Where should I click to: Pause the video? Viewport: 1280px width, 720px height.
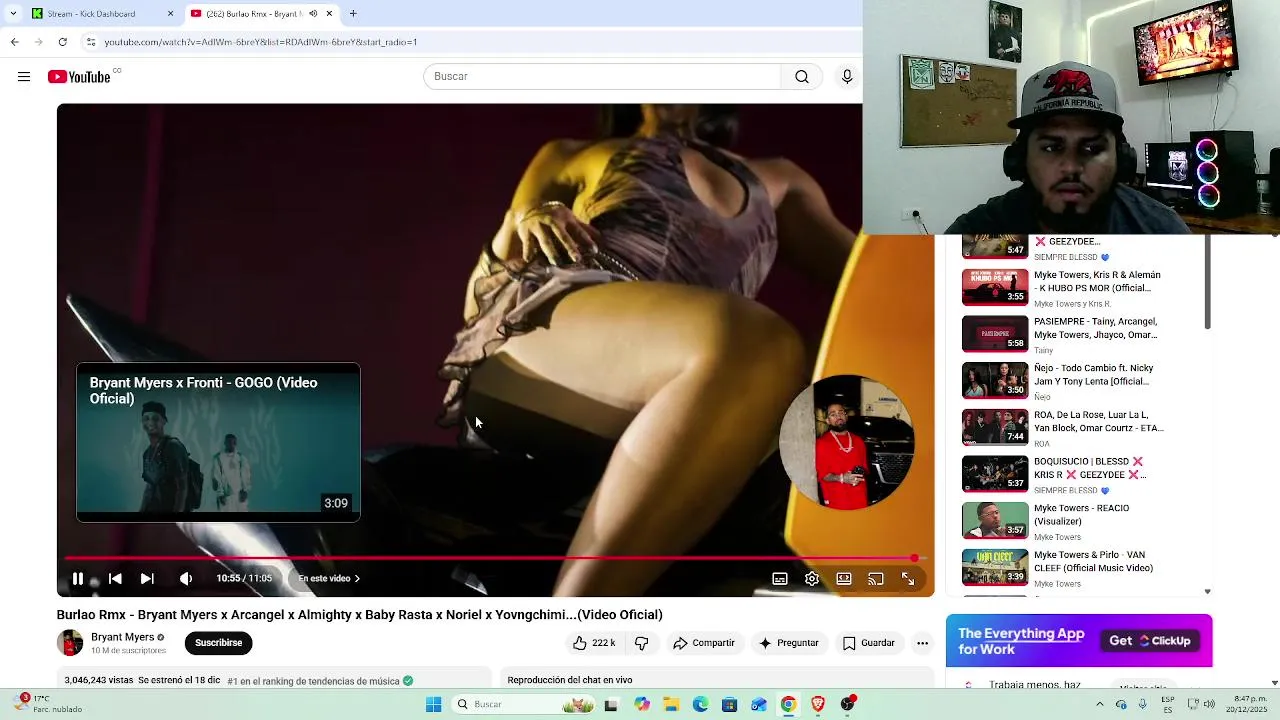pos(78,578)
